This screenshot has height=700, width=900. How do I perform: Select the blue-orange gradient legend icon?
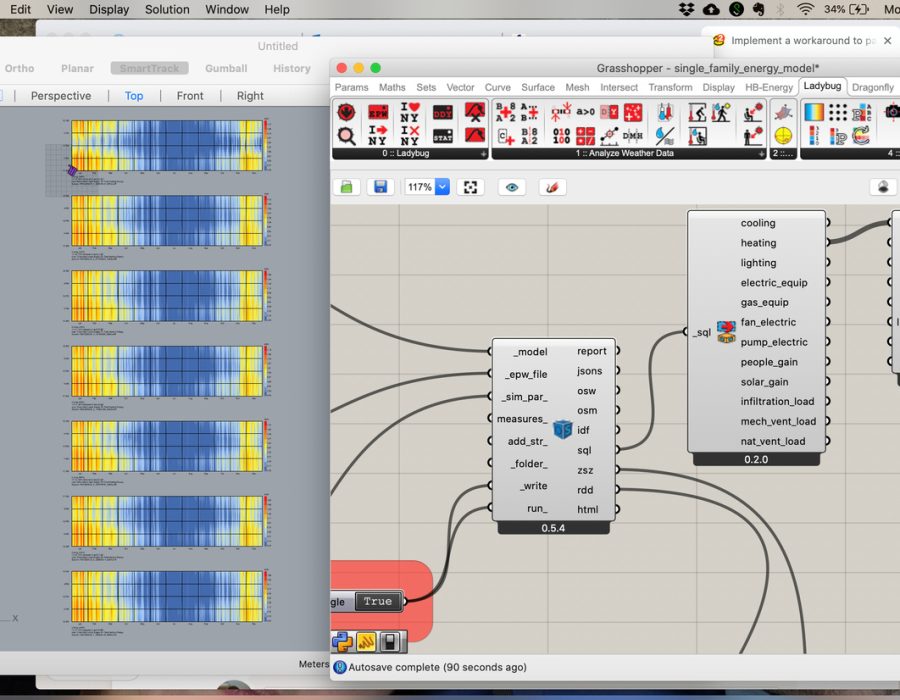[814, 112]
